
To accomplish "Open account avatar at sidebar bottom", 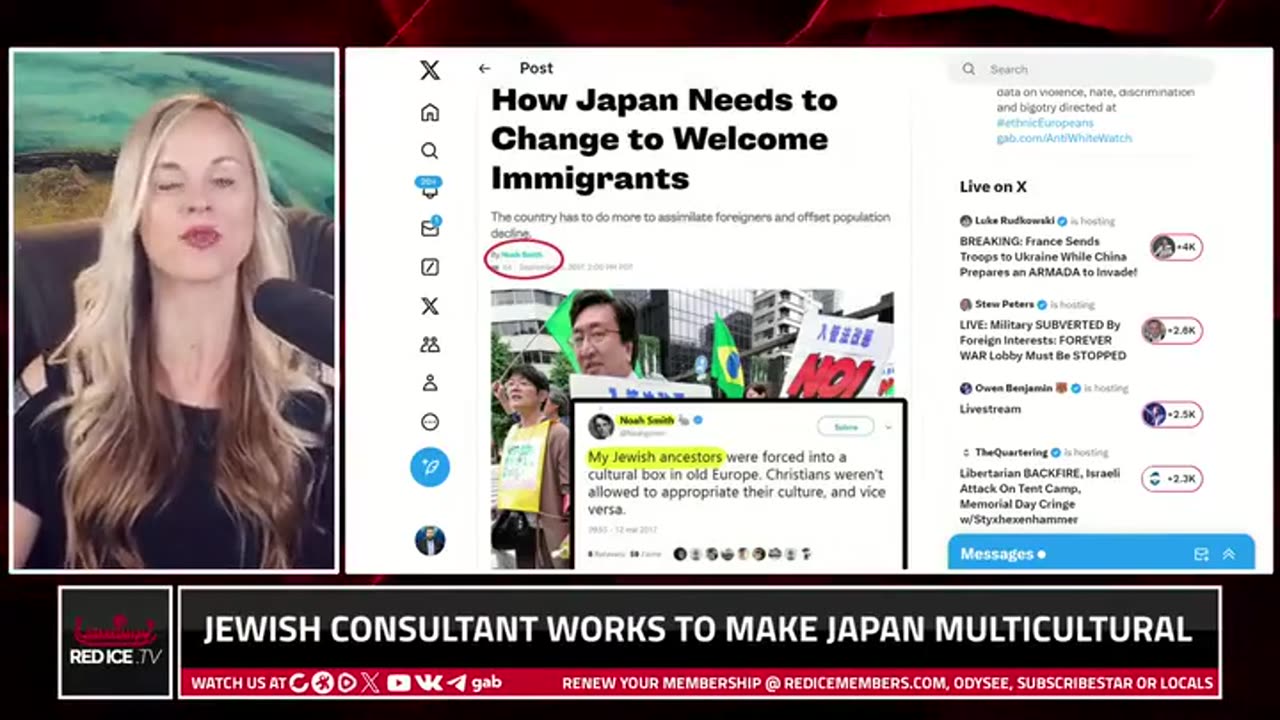I will [430, 541].
